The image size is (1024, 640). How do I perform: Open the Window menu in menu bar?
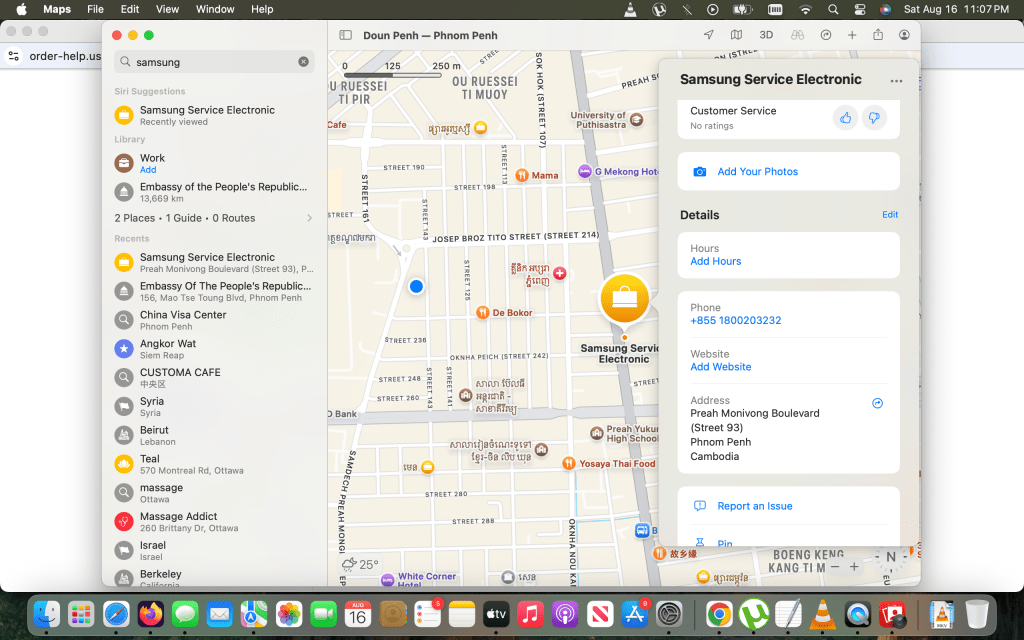215,9
